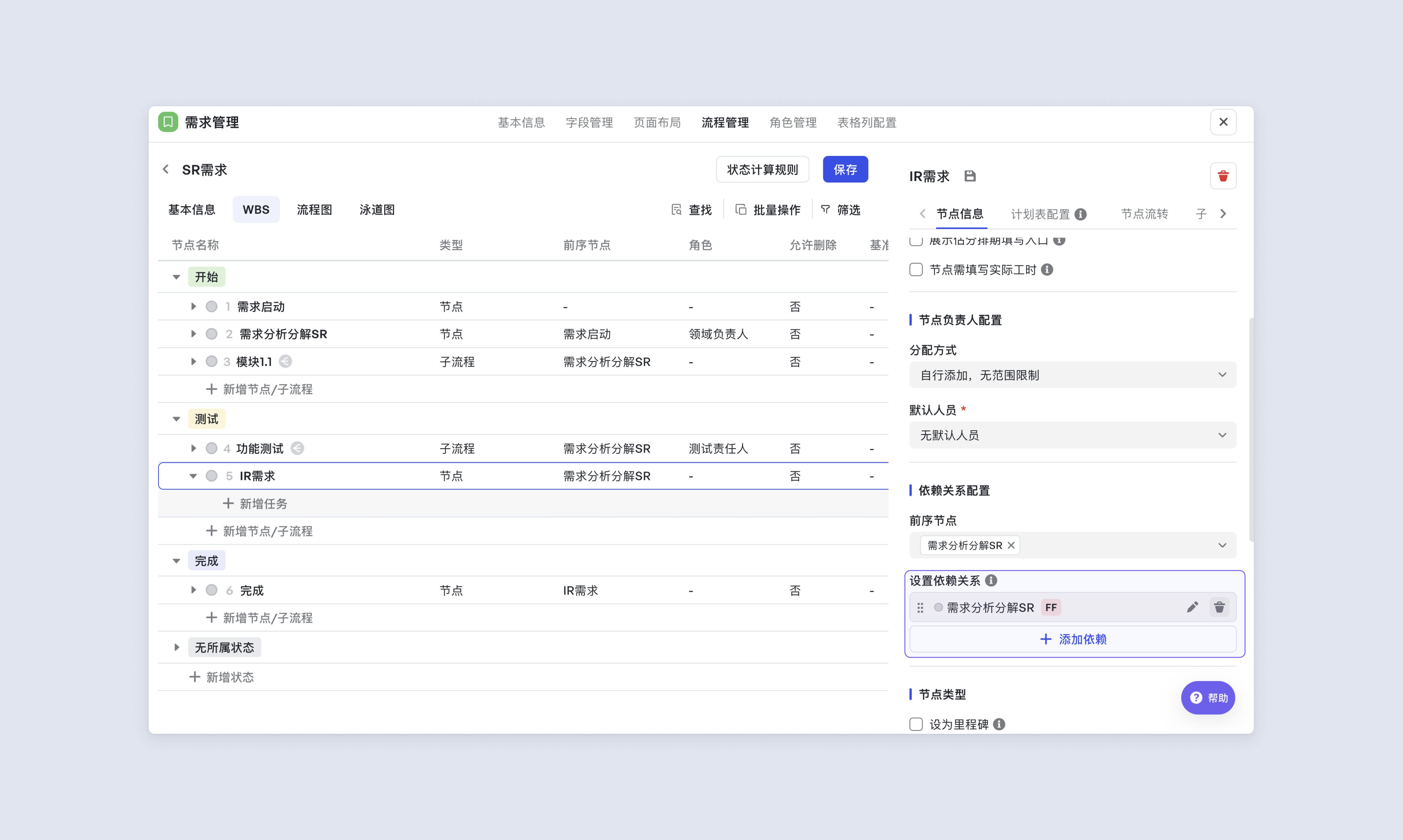Click 新增任务 under IR需求

click(x=255, y=503)
